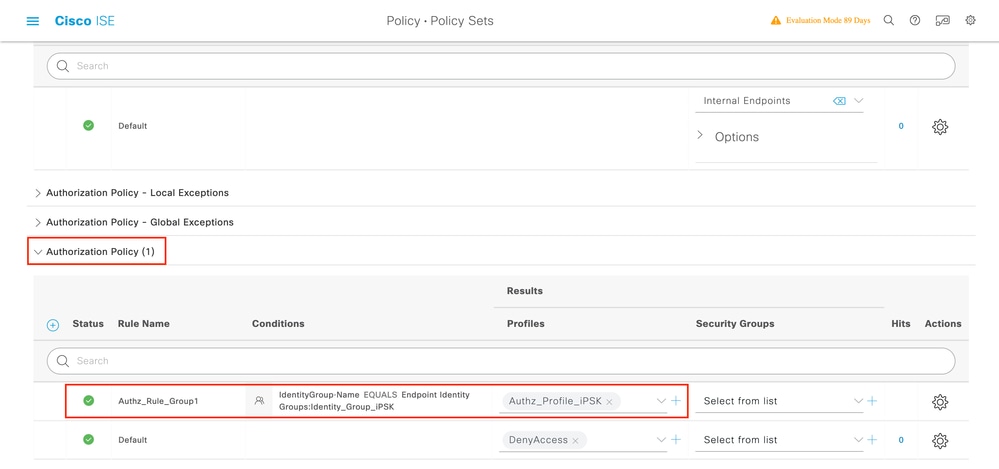Toggle status of Authz_Rule_Group1 rule
999x469 pixels.
(89, 401)
